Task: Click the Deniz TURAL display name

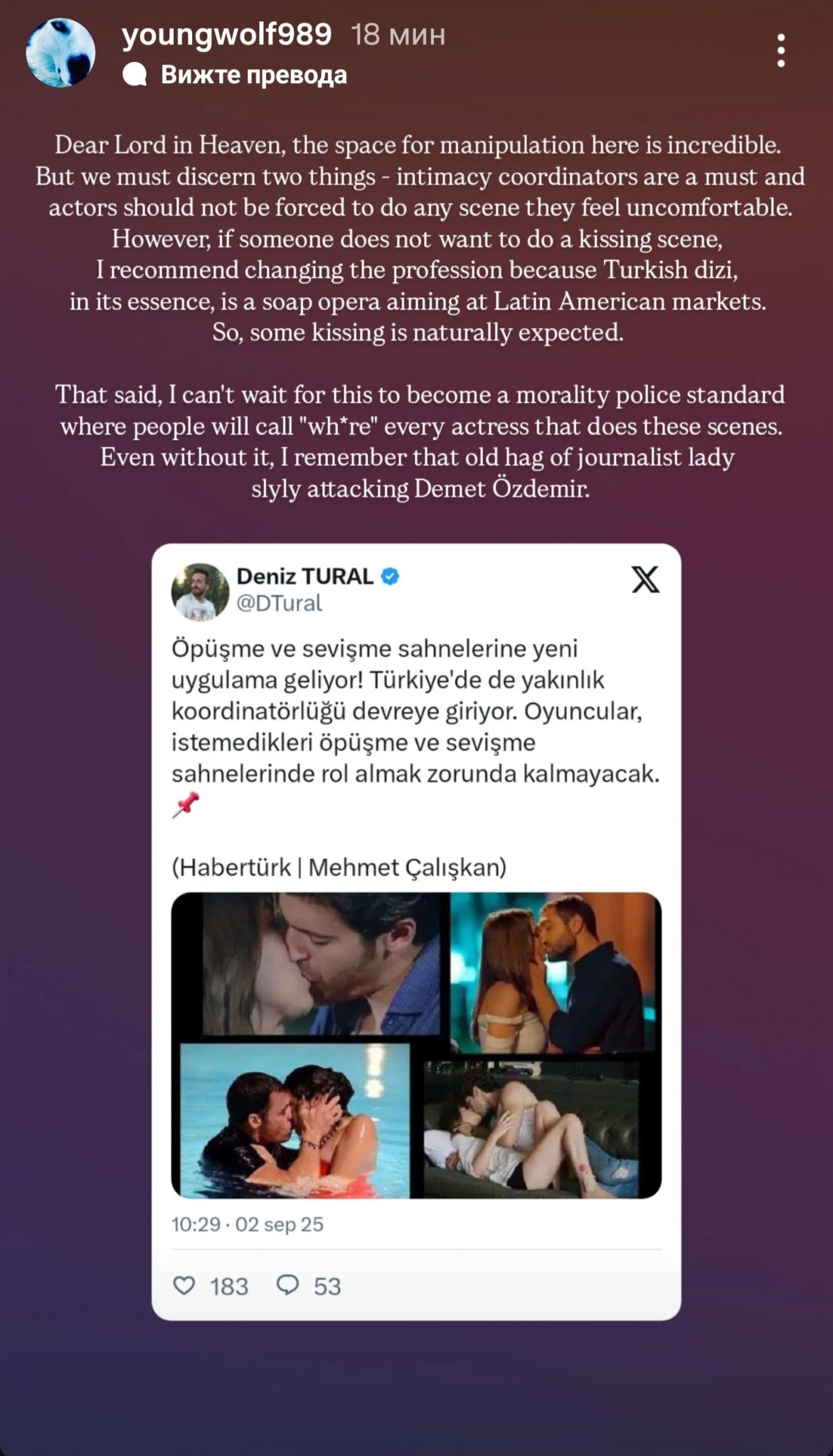Action: (x=304, y=576)
